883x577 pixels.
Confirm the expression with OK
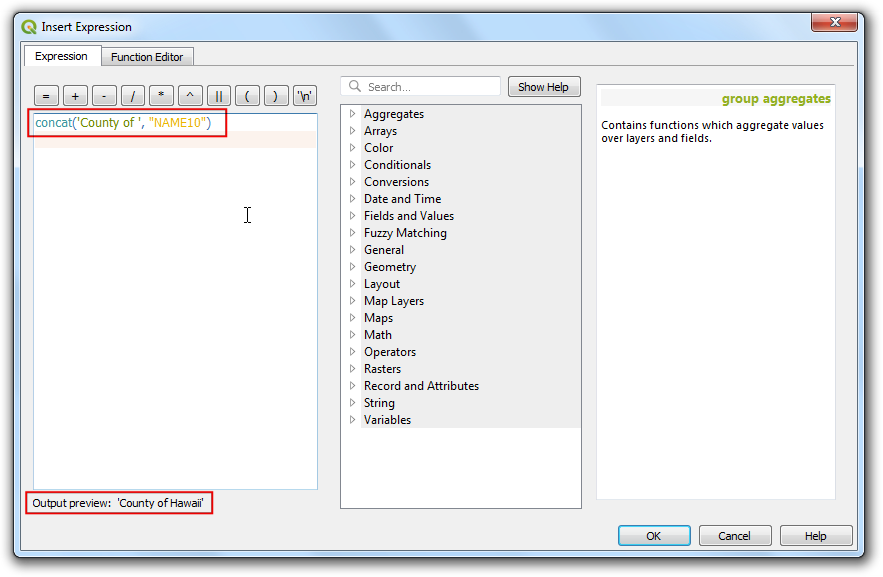tap(653, 536)
